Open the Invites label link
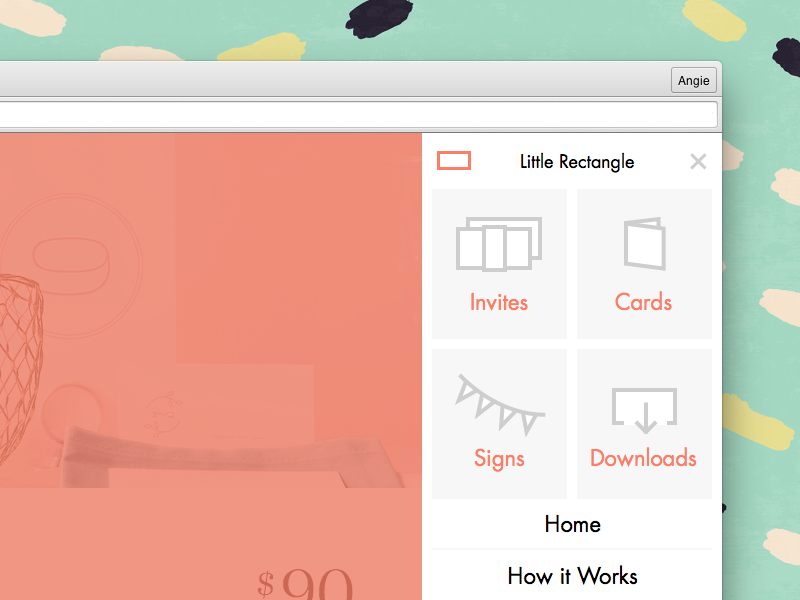The image size is (800, 600). 499,302
